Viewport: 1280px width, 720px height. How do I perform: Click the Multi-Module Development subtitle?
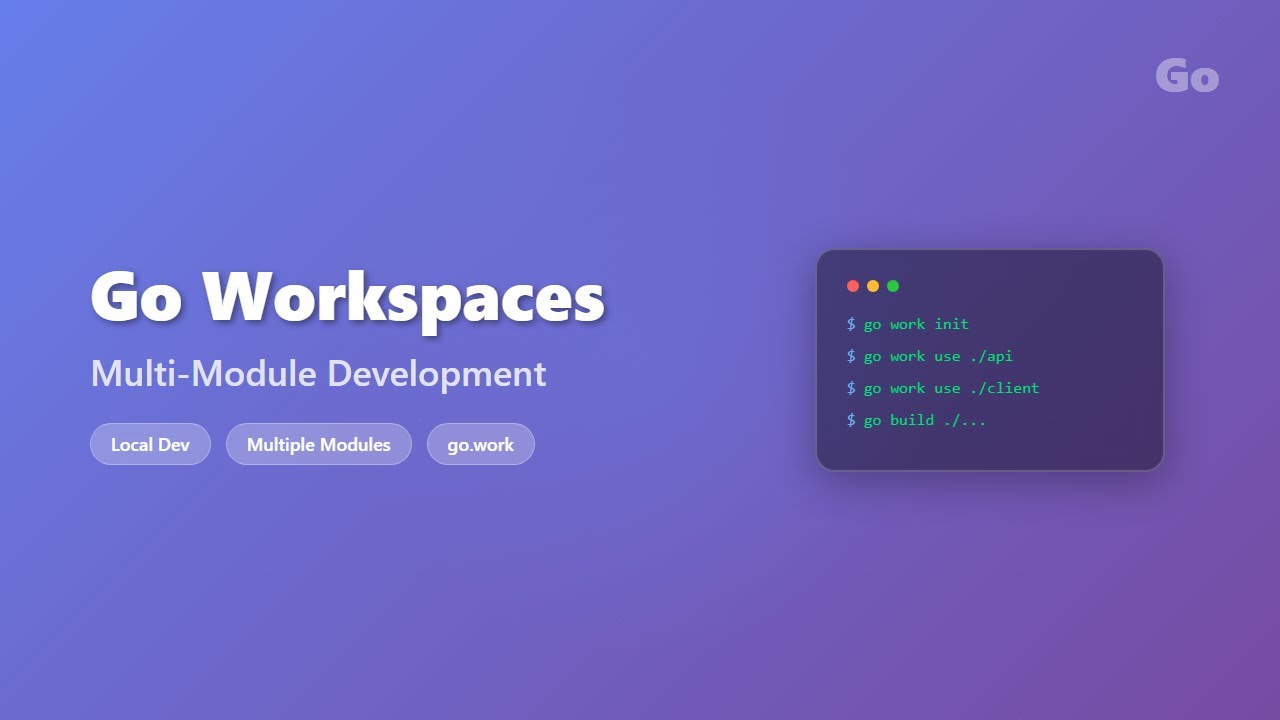(318, 374)
